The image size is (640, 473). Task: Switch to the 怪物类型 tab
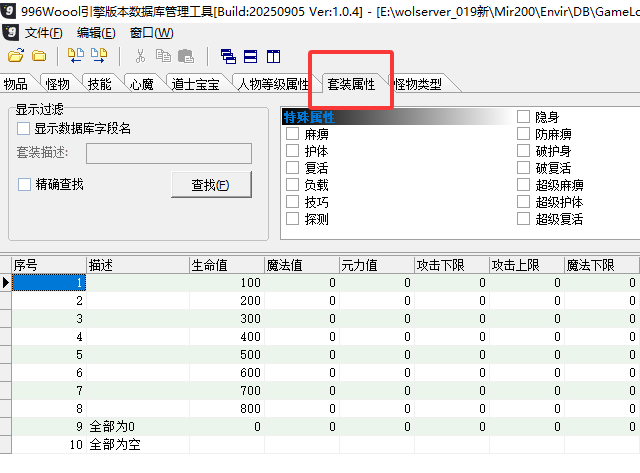pos(418,85)
